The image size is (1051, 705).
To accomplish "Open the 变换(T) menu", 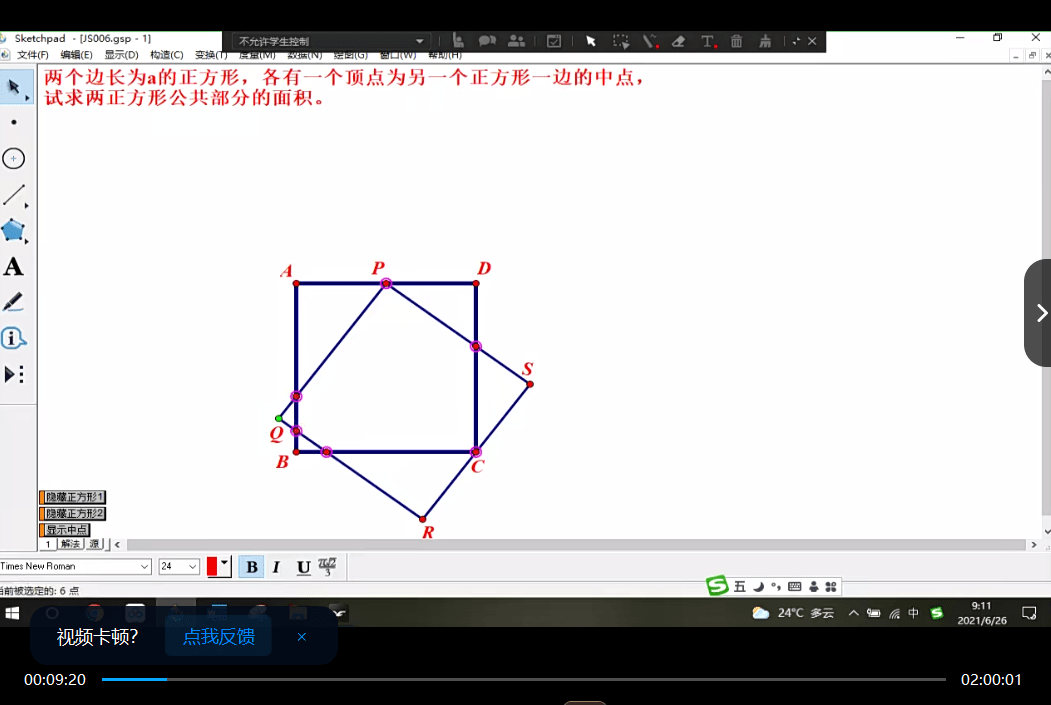I will point(211,55).
